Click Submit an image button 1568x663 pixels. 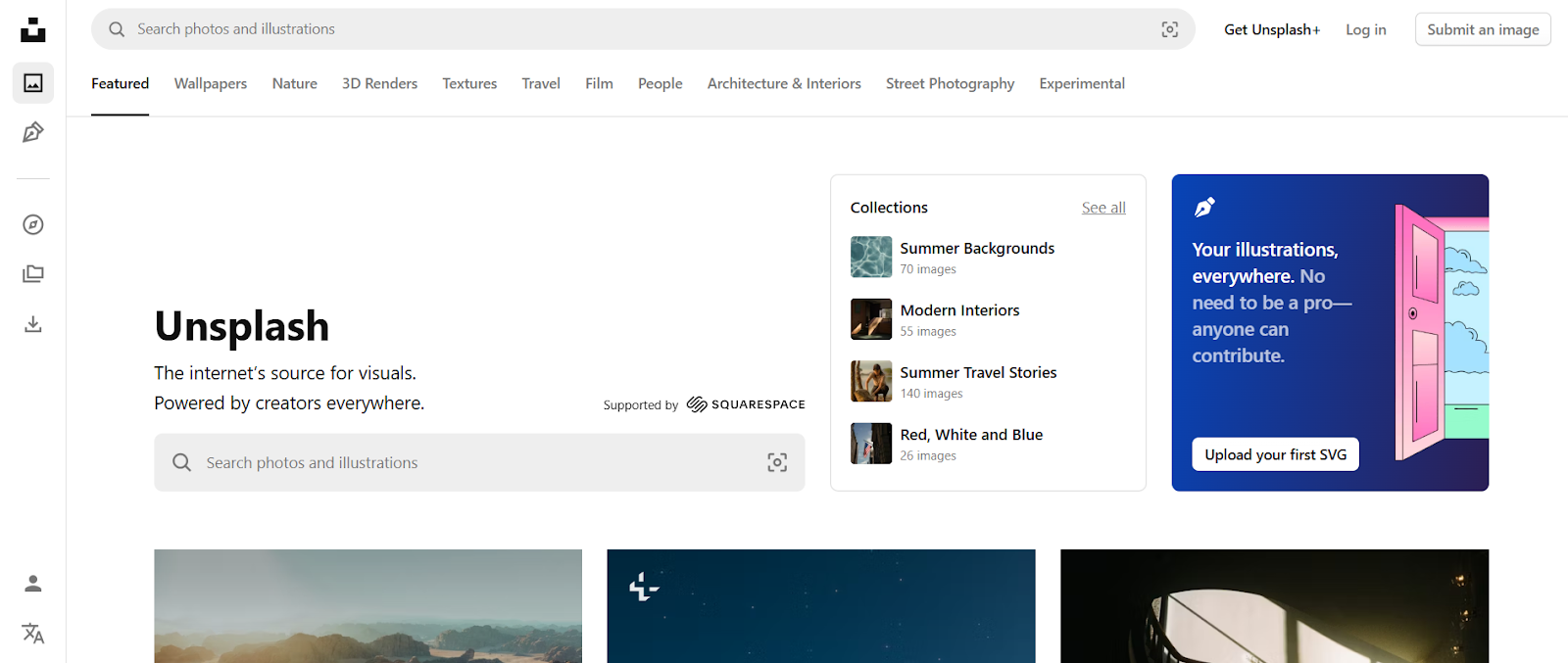point(1483,29)
